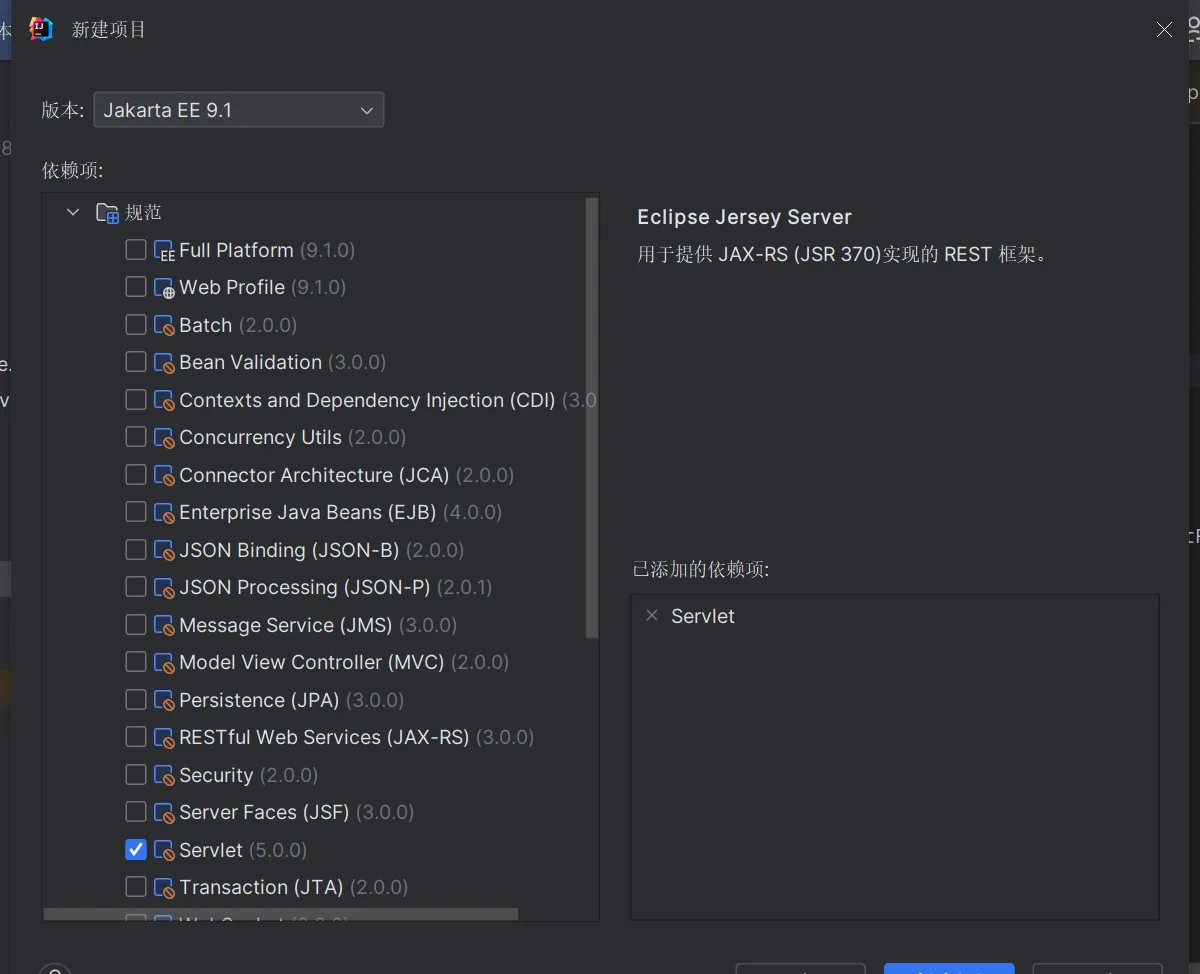Check the Transaction (JTA) checkbox
This screenshot has height=974, width=1200.
136,887
